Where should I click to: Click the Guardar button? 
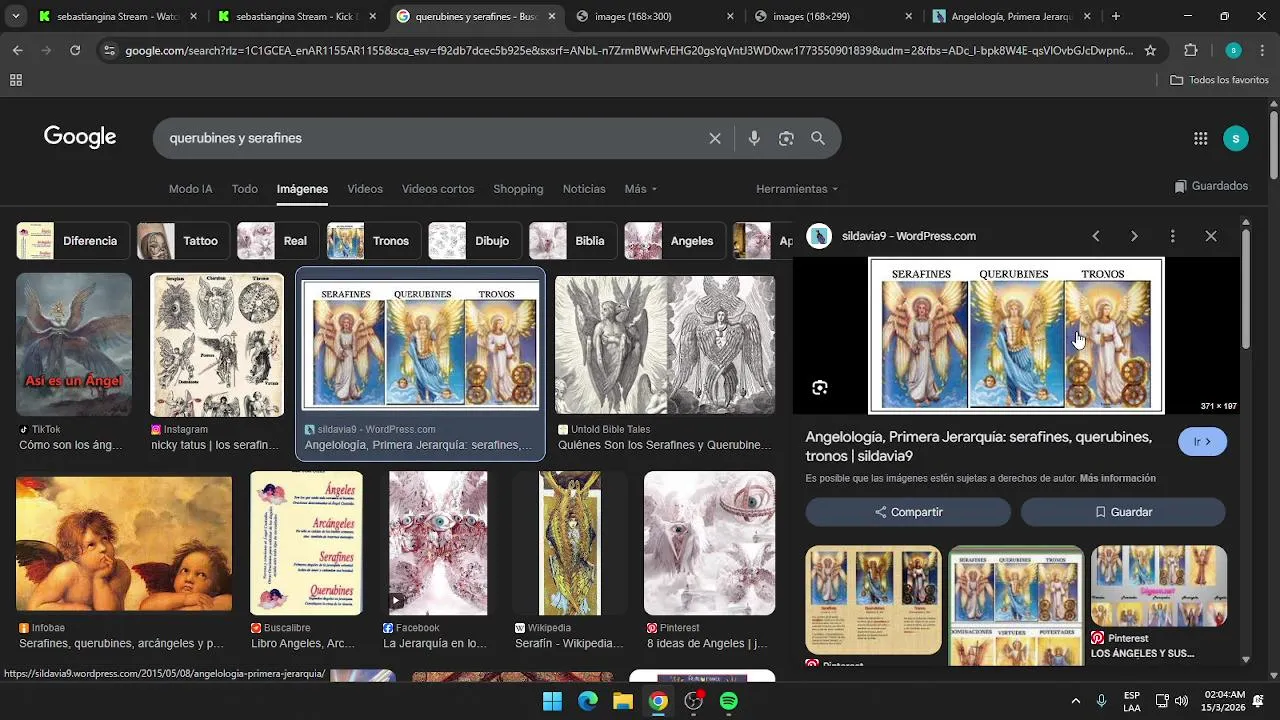pyautogui.click(x=1123, y=512)
